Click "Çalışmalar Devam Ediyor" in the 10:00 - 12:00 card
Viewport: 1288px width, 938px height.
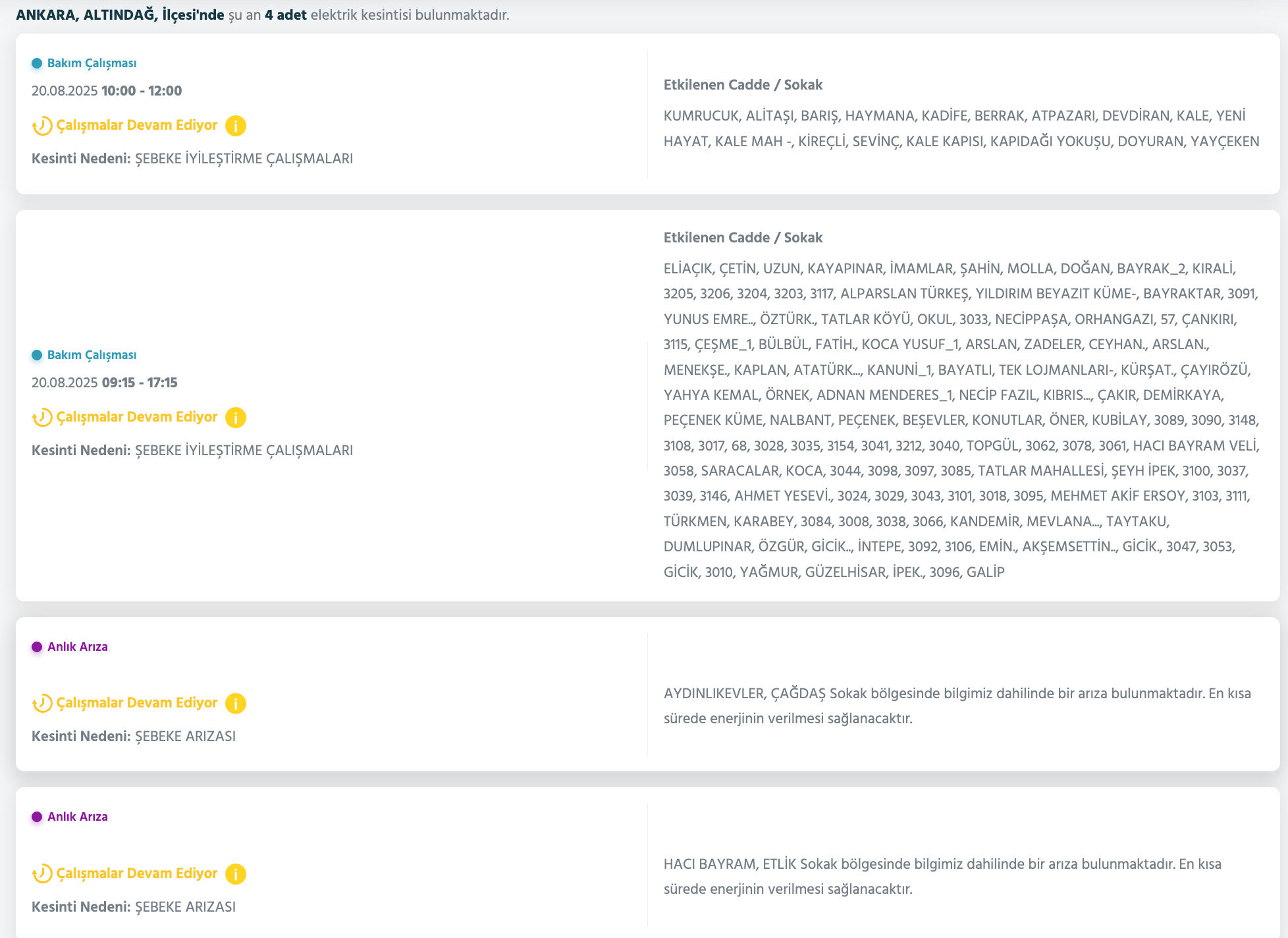coord(137,125)
